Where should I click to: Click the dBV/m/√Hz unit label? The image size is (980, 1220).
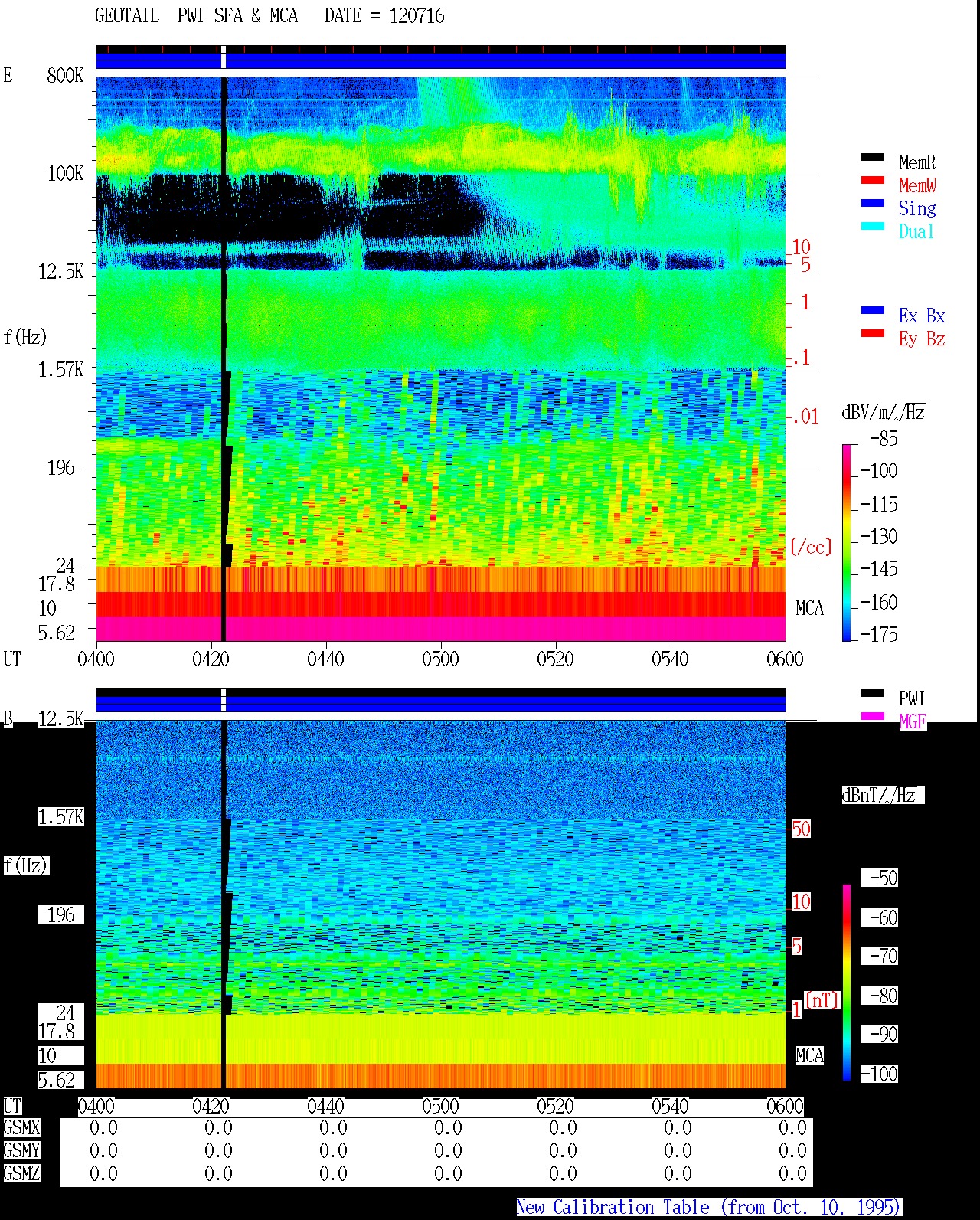tap(884, 413)
